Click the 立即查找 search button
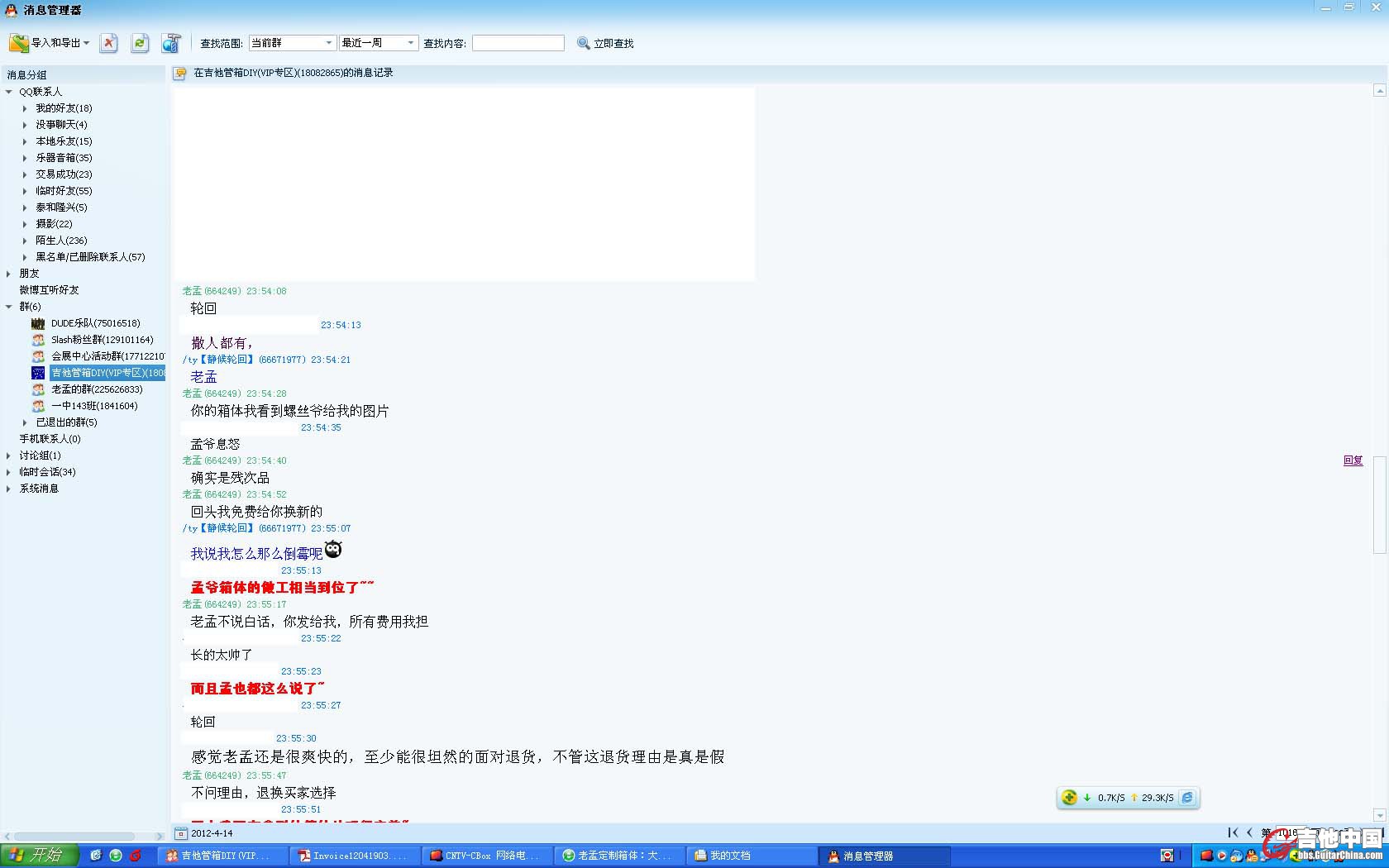The height and width of the screenshot is (868, 1389). tap(605, 43)
